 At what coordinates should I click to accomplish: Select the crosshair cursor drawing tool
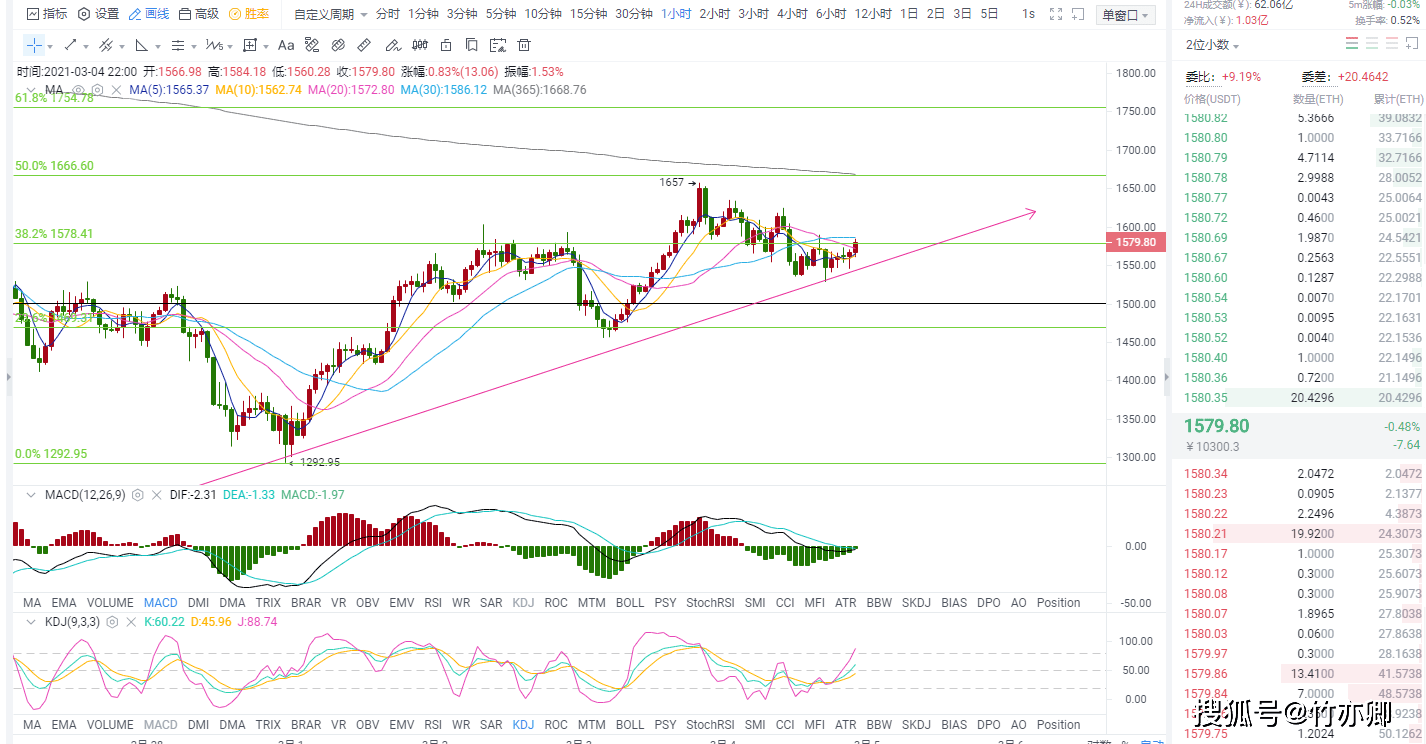point(34,45)
